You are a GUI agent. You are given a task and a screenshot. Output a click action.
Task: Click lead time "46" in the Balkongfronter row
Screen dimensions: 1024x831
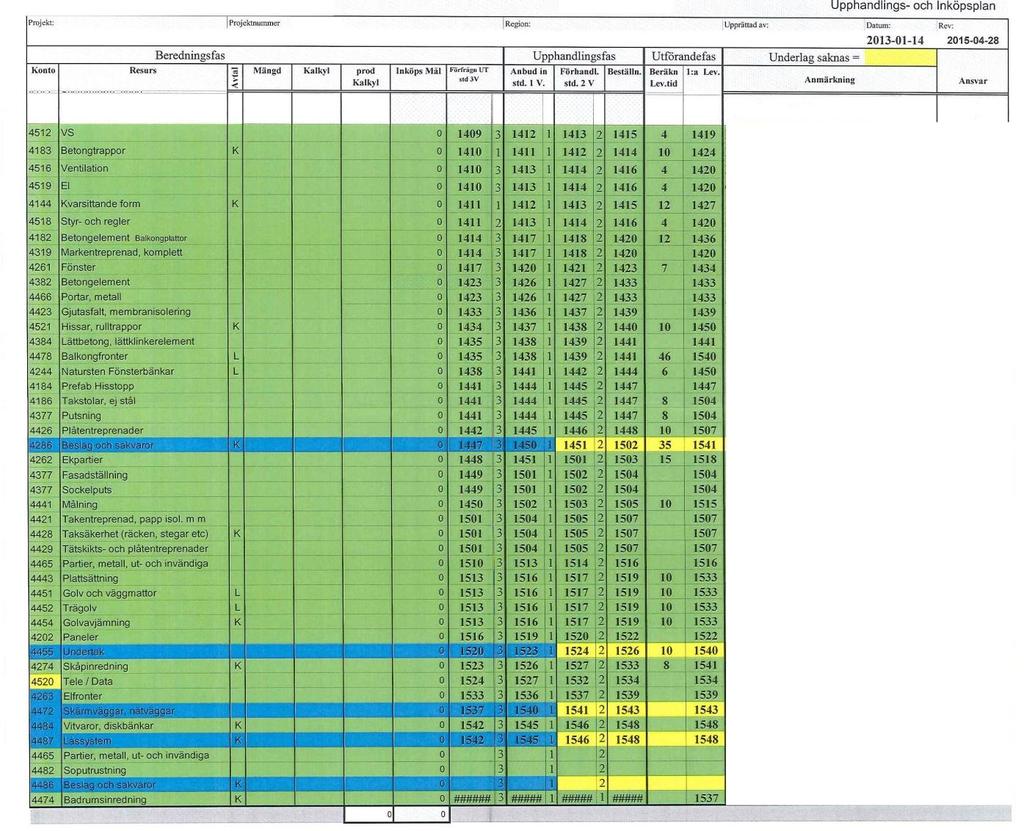pyautogui.click(x=664, y=357)
